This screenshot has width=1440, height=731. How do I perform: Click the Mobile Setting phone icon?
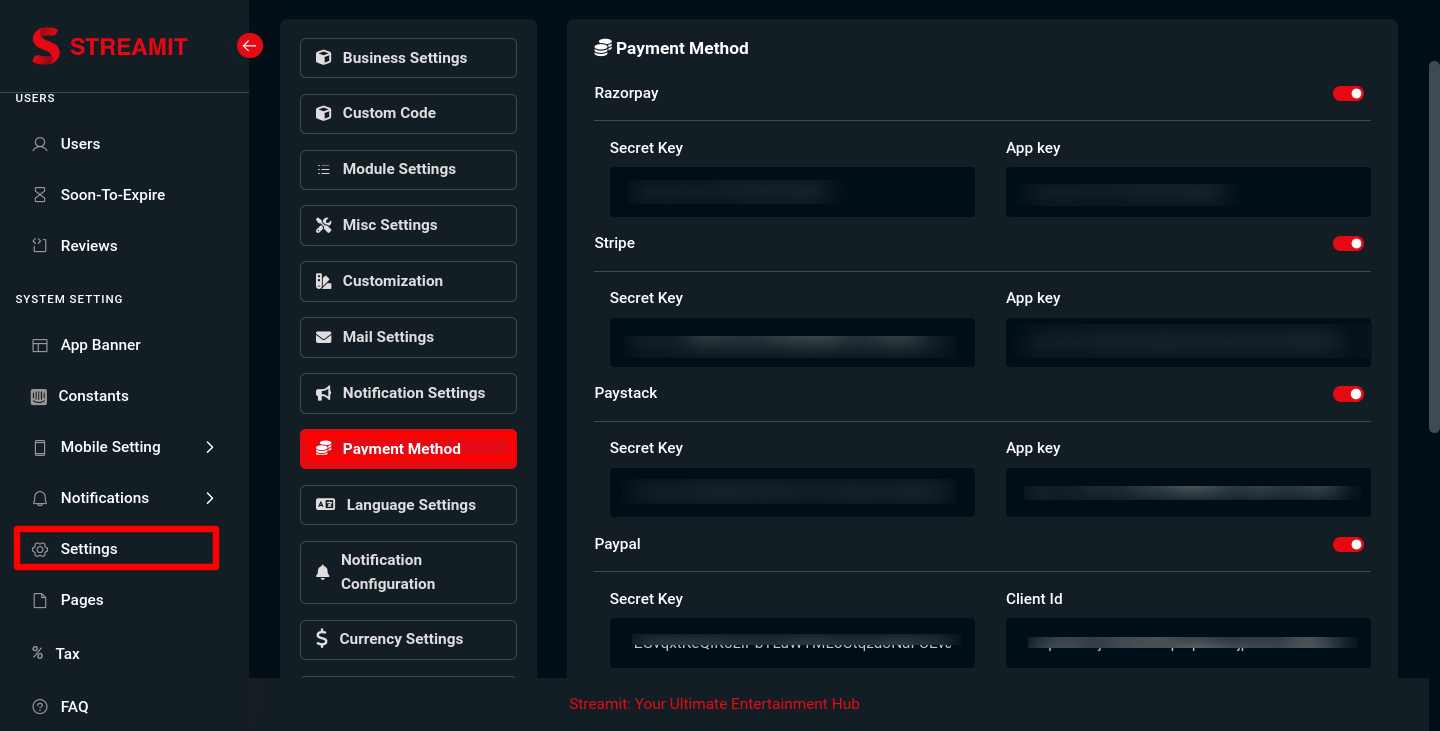(x=40, y=447)
